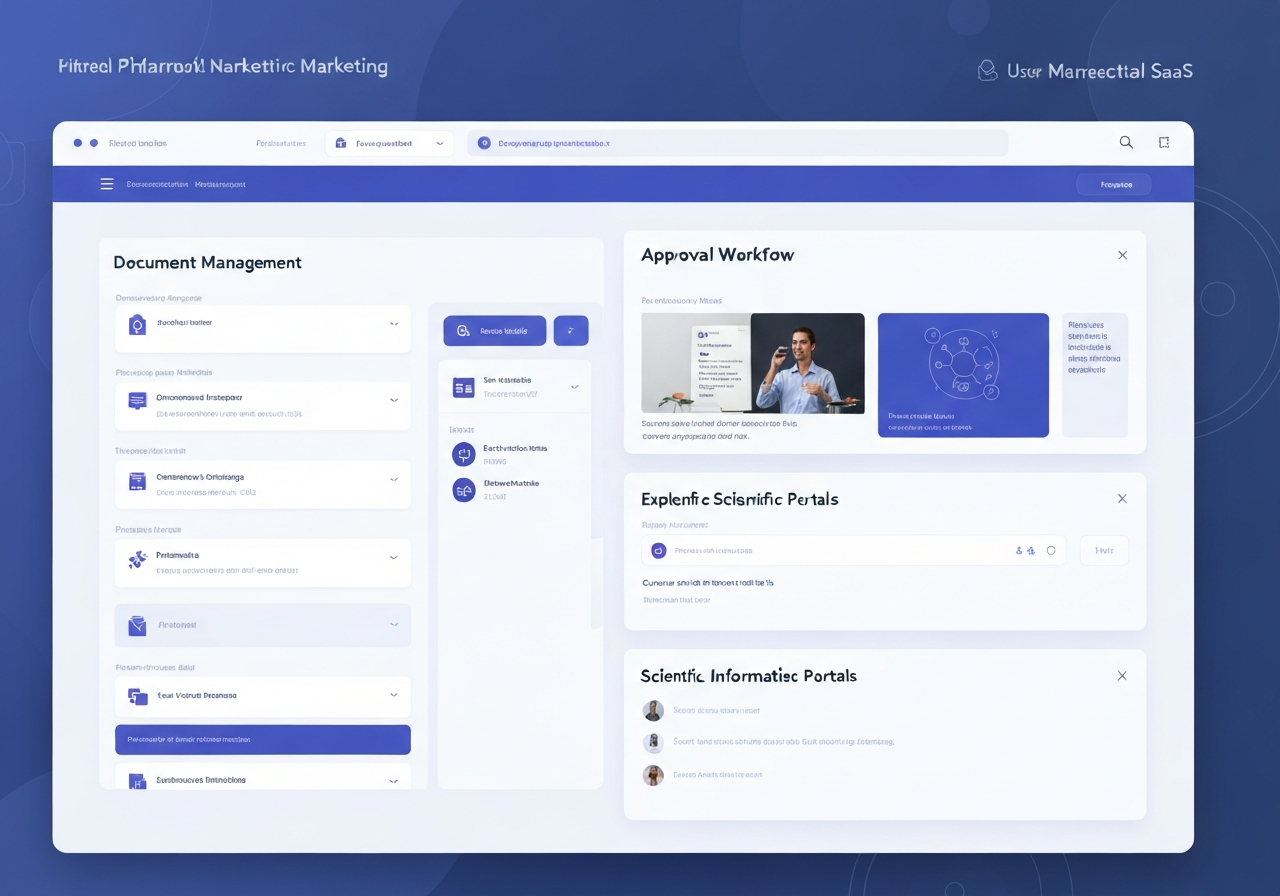Screen dimensions: 1280x896
Task: Open the hamburger menu in the blue bar
Action: [107, 184]
